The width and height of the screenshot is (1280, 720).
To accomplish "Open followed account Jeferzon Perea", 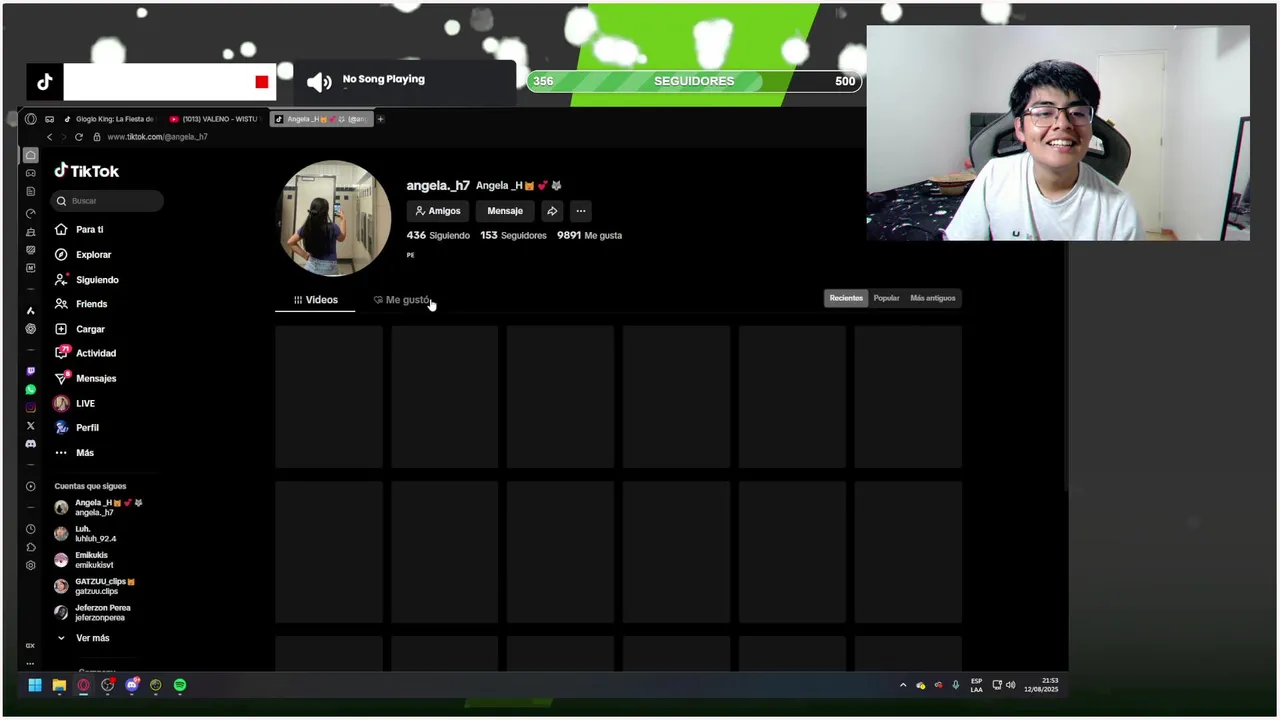I will [x=93, y=612].
